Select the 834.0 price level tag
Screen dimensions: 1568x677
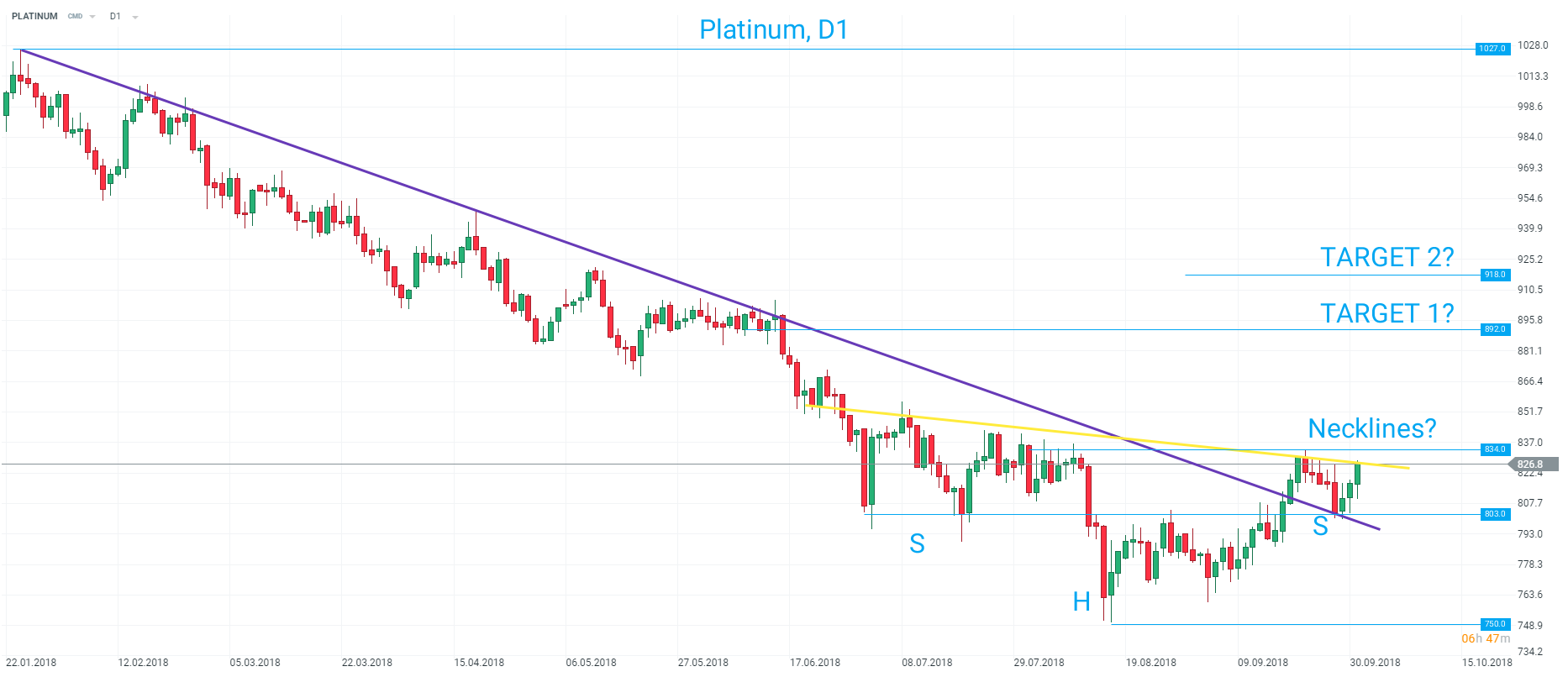(1494, 449)
